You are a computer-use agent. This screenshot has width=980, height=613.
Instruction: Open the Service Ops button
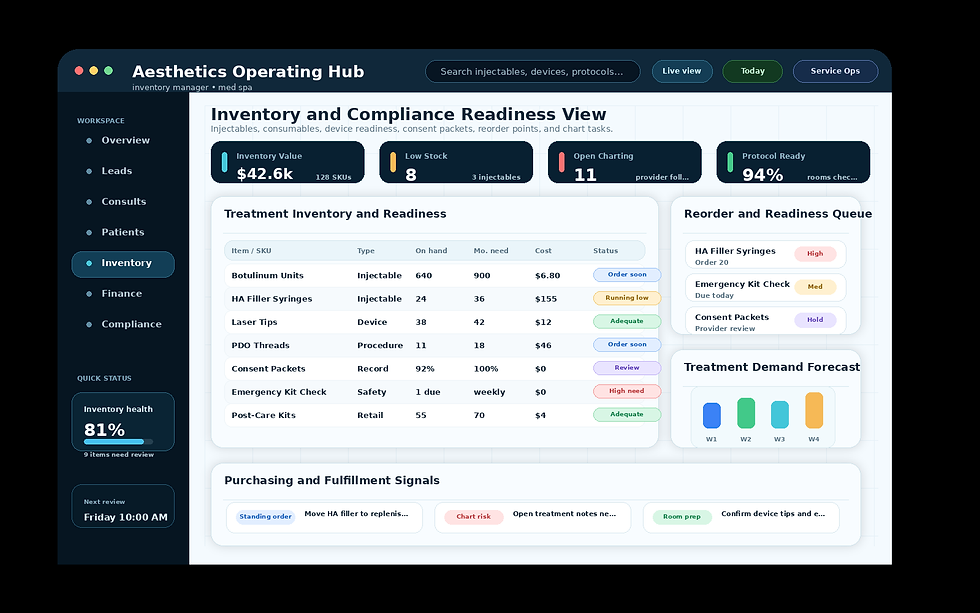click(835, 71)
